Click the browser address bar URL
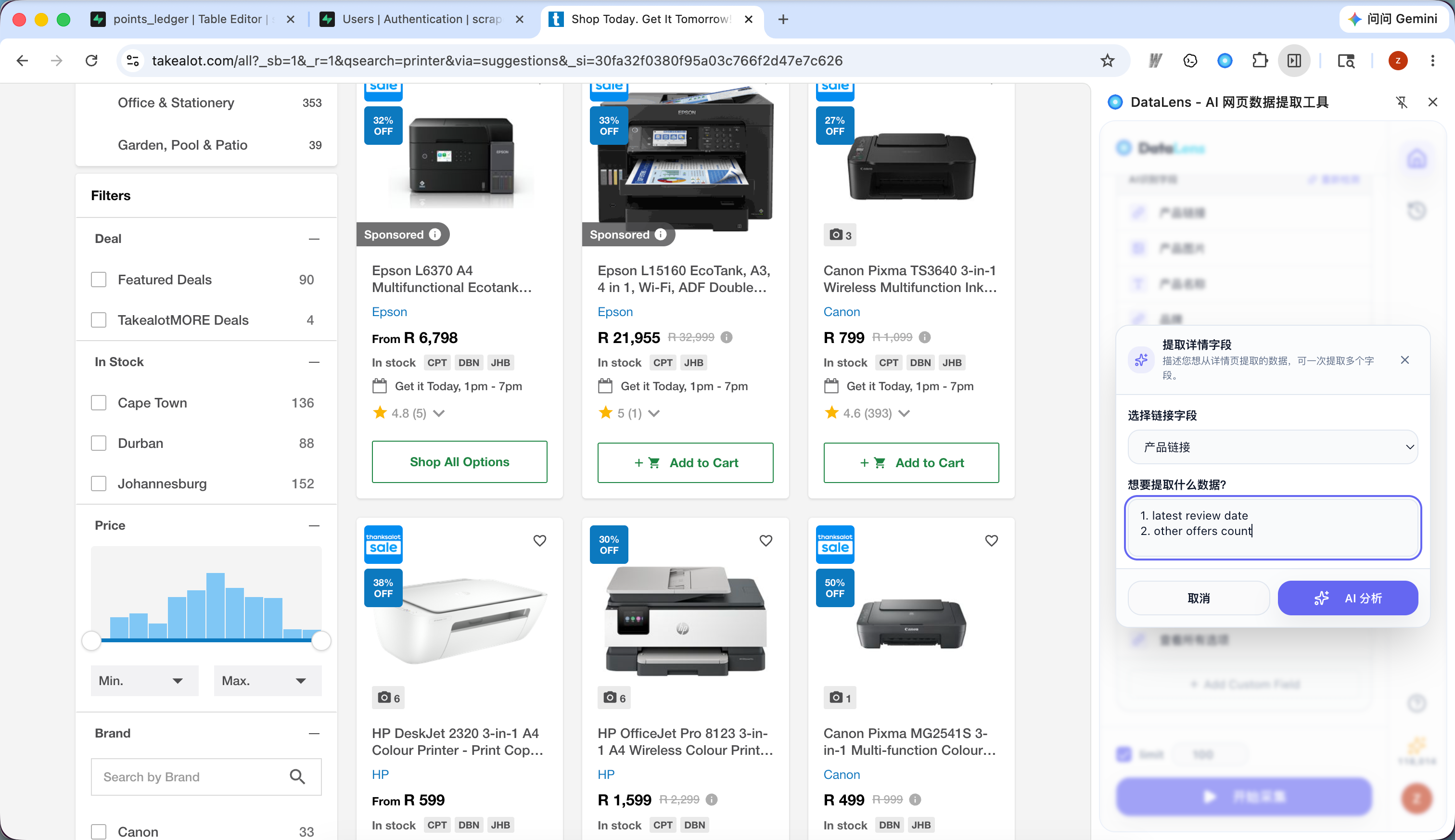1455x840 pixels. pos(498,61)
